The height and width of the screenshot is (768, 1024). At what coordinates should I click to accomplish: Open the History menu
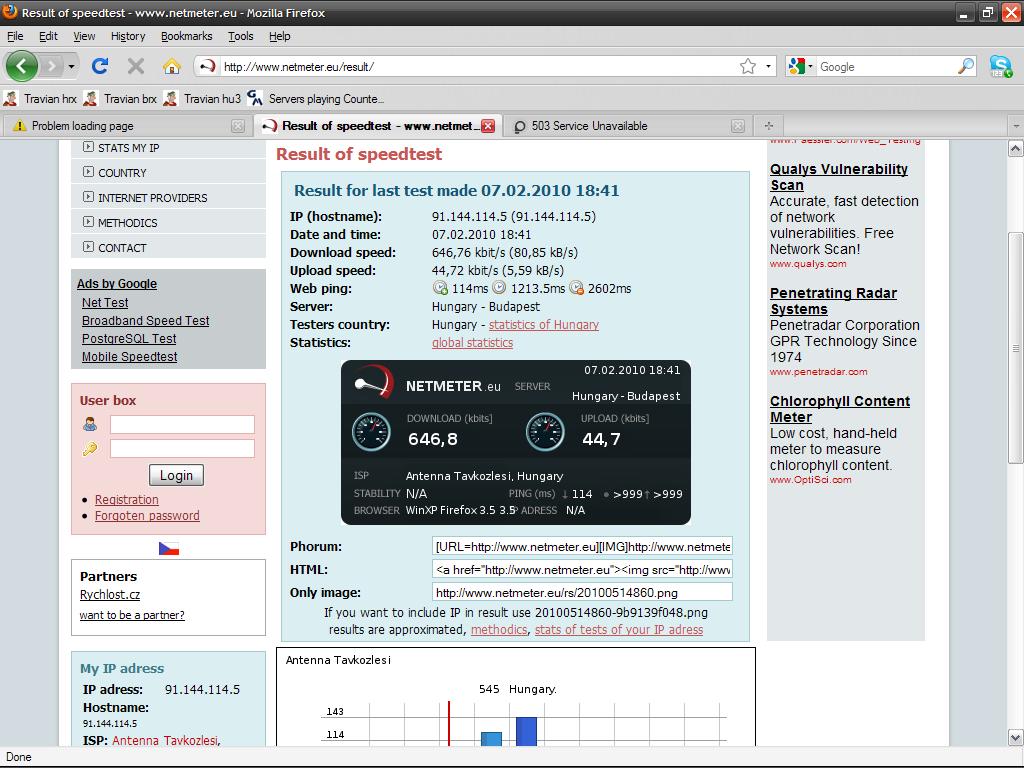[x=128, y=36]
